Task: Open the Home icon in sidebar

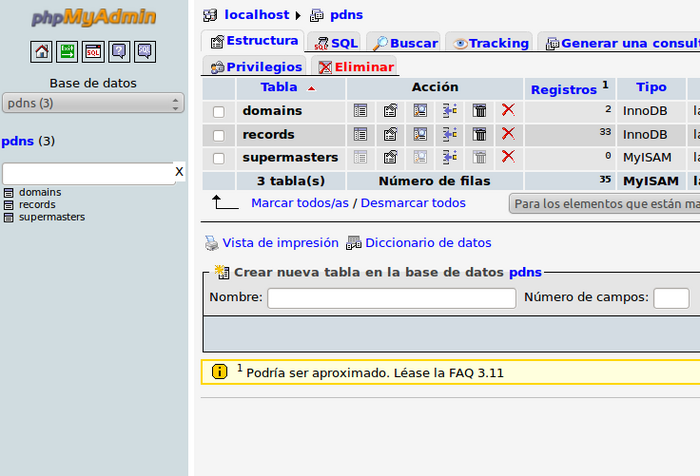Action: click(41, 52)
